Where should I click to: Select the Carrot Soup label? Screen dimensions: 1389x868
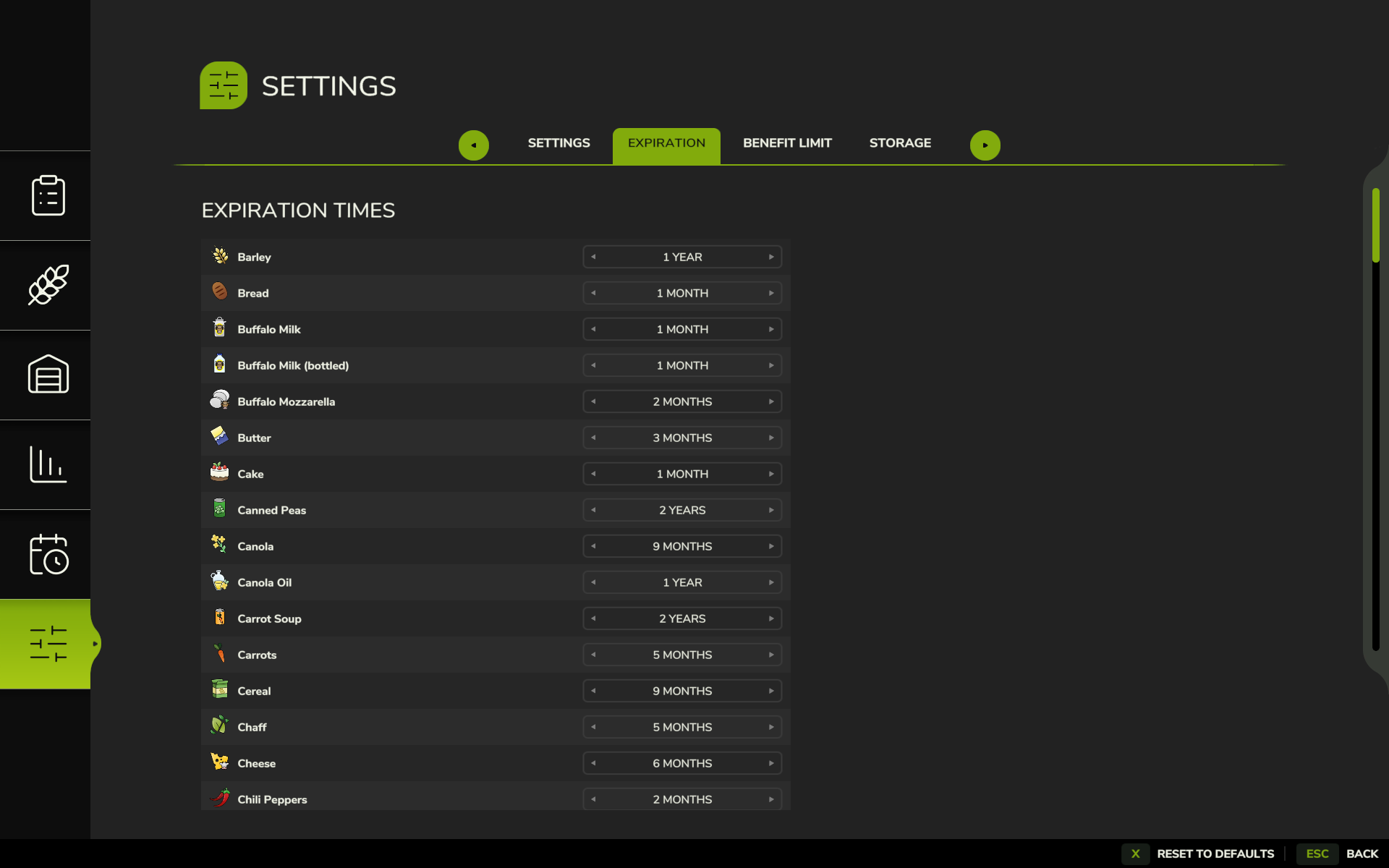[x=269, y=618]
